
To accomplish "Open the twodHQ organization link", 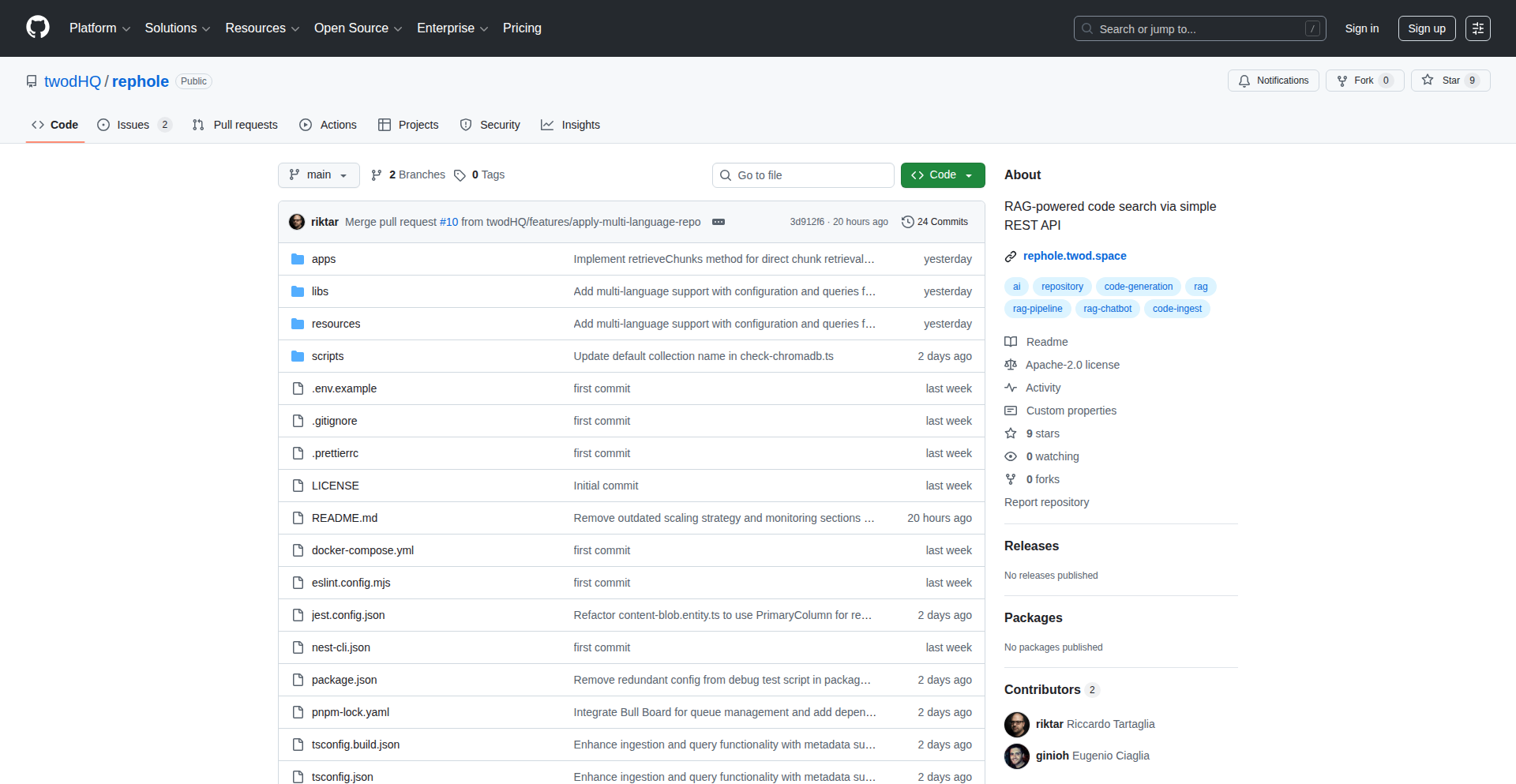I will [x=73, y=81].
